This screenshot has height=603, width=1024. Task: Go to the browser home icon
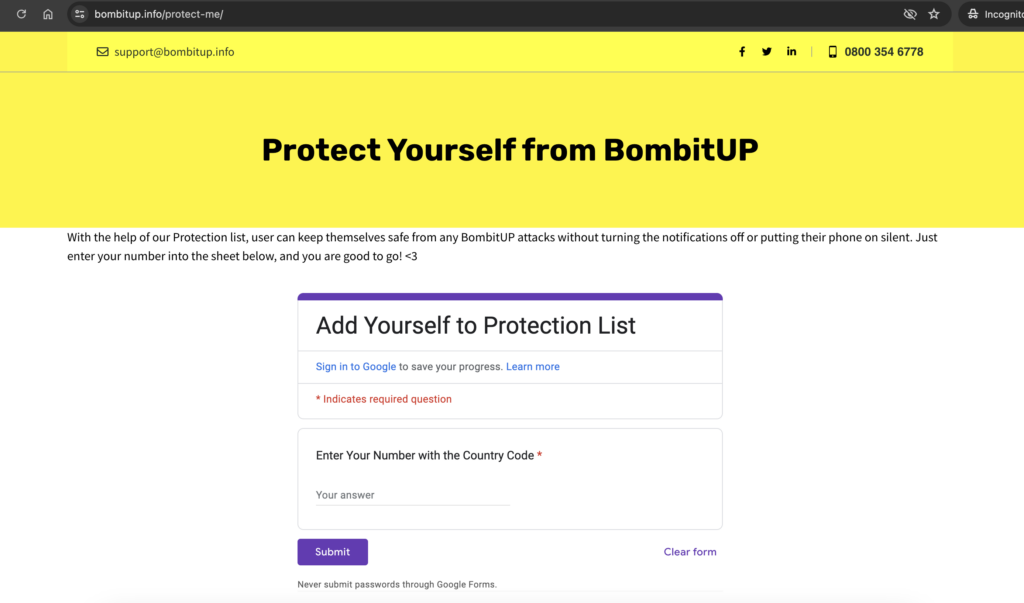pos(48,14)
